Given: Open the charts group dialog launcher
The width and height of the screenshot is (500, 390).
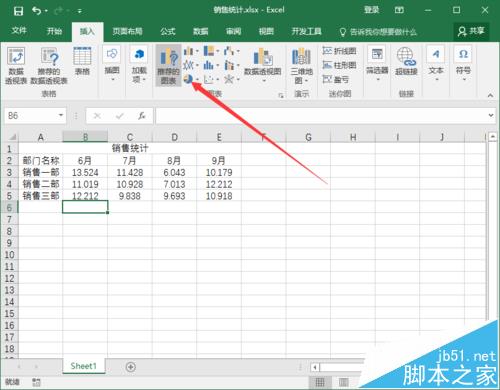Looking at the screenshot, I should (x=281, y=95).
